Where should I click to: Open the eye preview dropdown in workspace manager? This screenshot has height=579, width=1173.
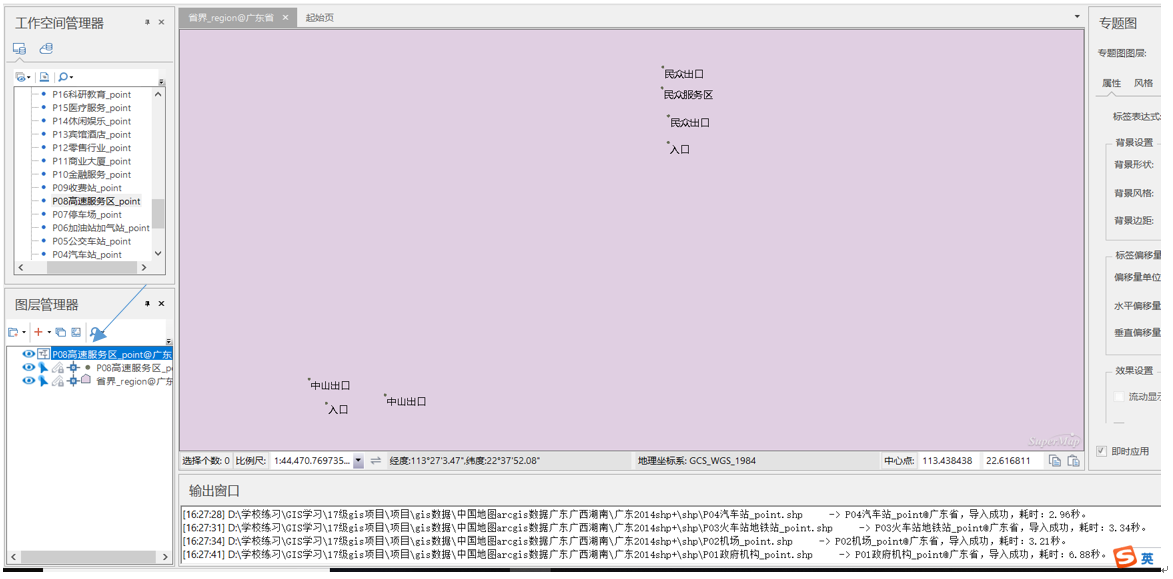point(28,77)
